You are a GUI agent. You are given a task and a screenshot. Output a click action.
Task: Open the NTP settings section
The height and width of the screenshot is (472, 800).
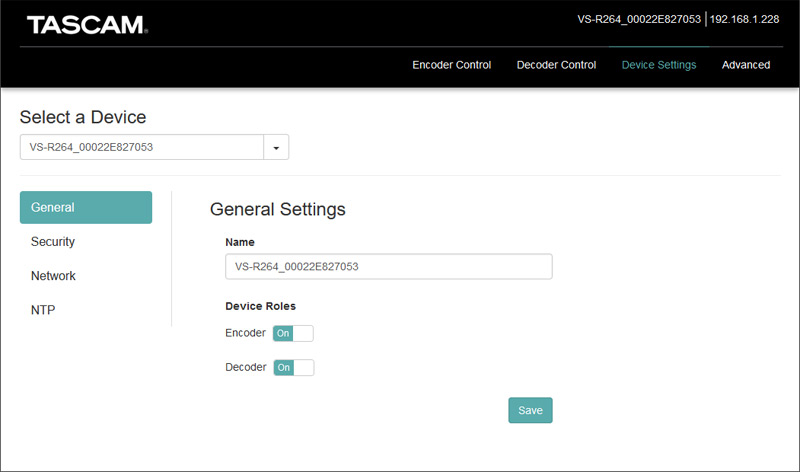pyautogui.click(x=43, y=310)
